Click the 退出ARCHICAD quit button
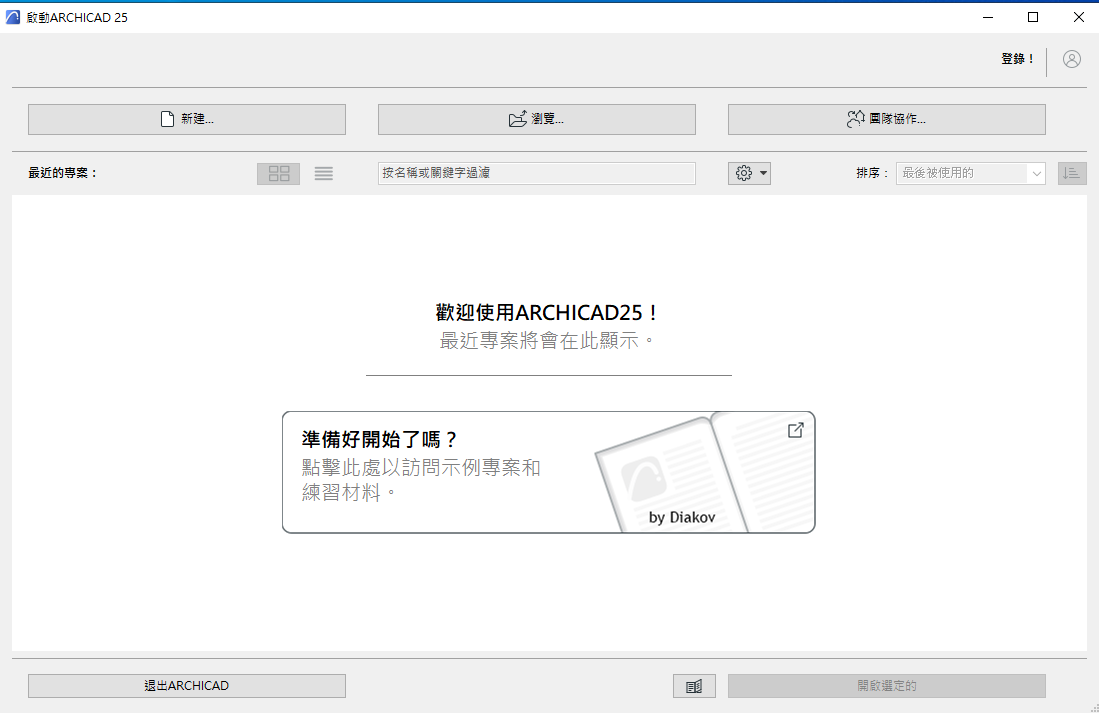 pos(186,686)
